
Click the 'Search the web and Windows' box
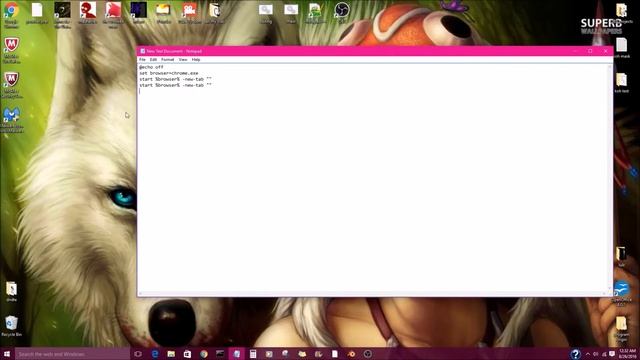tap(72, 354)
